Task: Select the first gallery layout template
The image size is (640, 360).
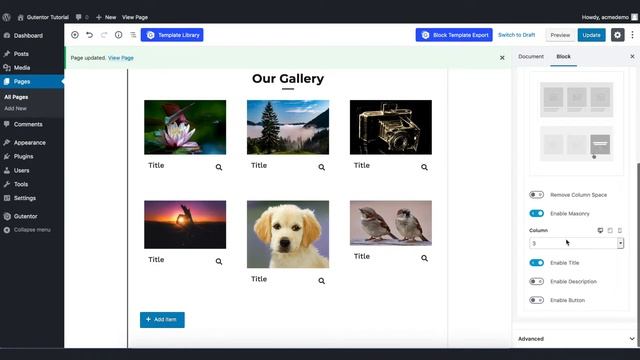Action: point(576,100)
